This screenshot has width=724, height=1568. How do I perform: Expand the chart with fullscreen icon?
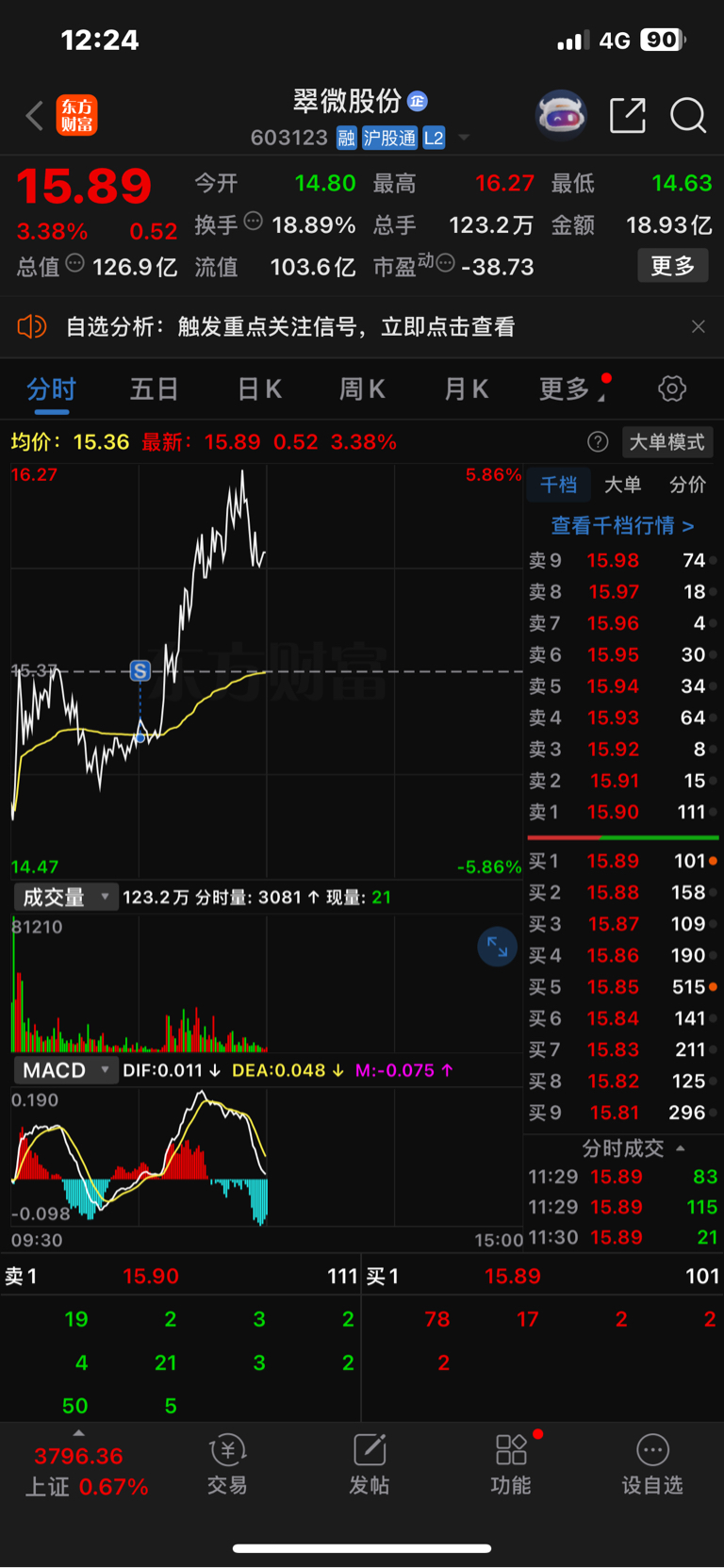pos(497,948)
